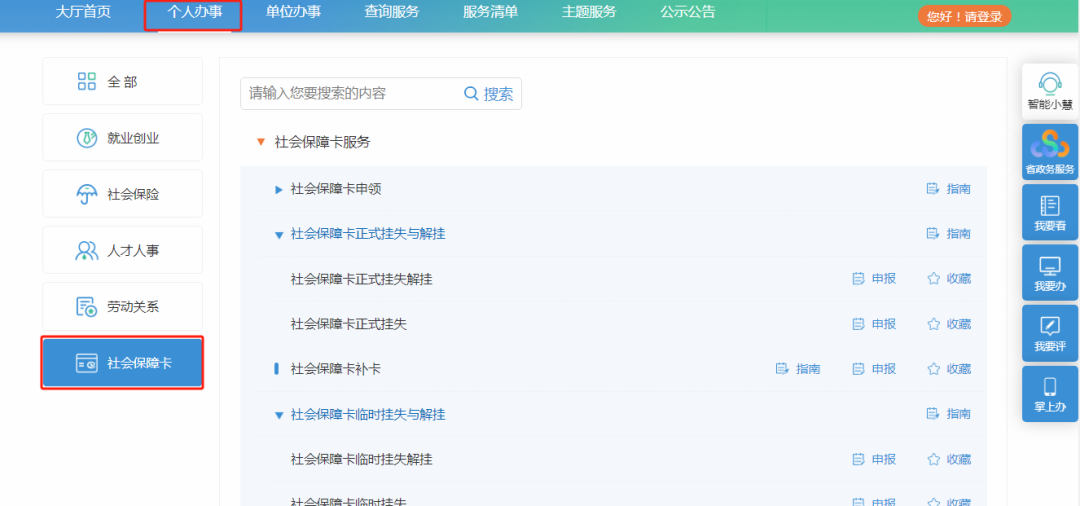
Task: Collapse the 社会保障卡服务 section arrow
Action: [260, 142]
